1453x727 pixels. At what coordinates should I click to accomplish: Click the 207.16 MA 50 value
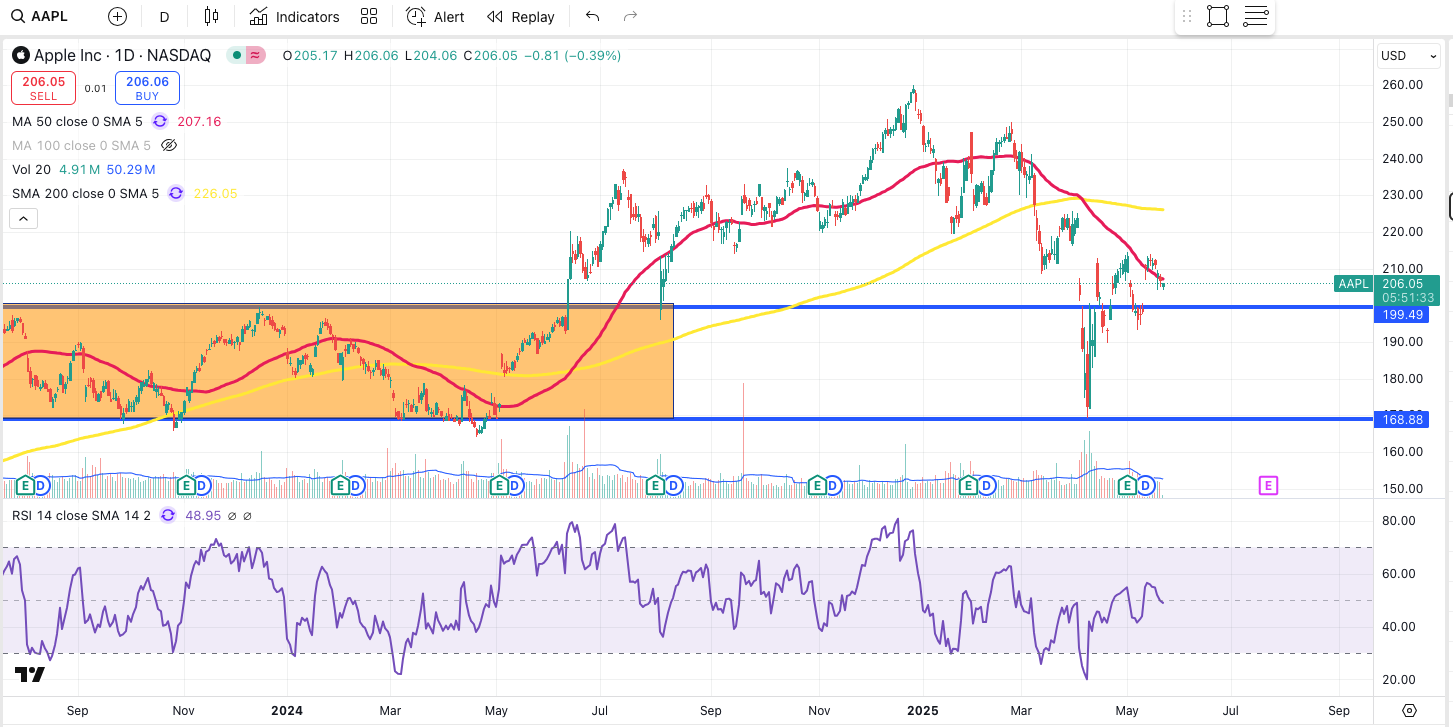coord(199,121)
